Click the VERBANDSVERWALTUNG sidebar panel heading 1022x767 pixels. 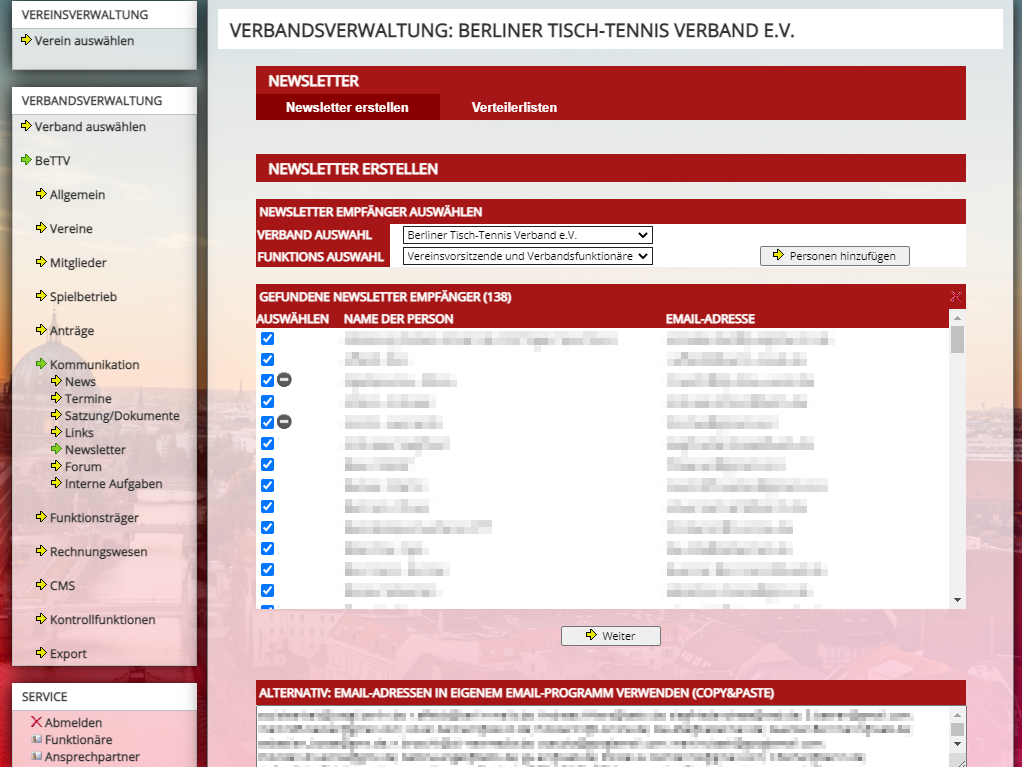pyautogui.click(x=92, y=101)
